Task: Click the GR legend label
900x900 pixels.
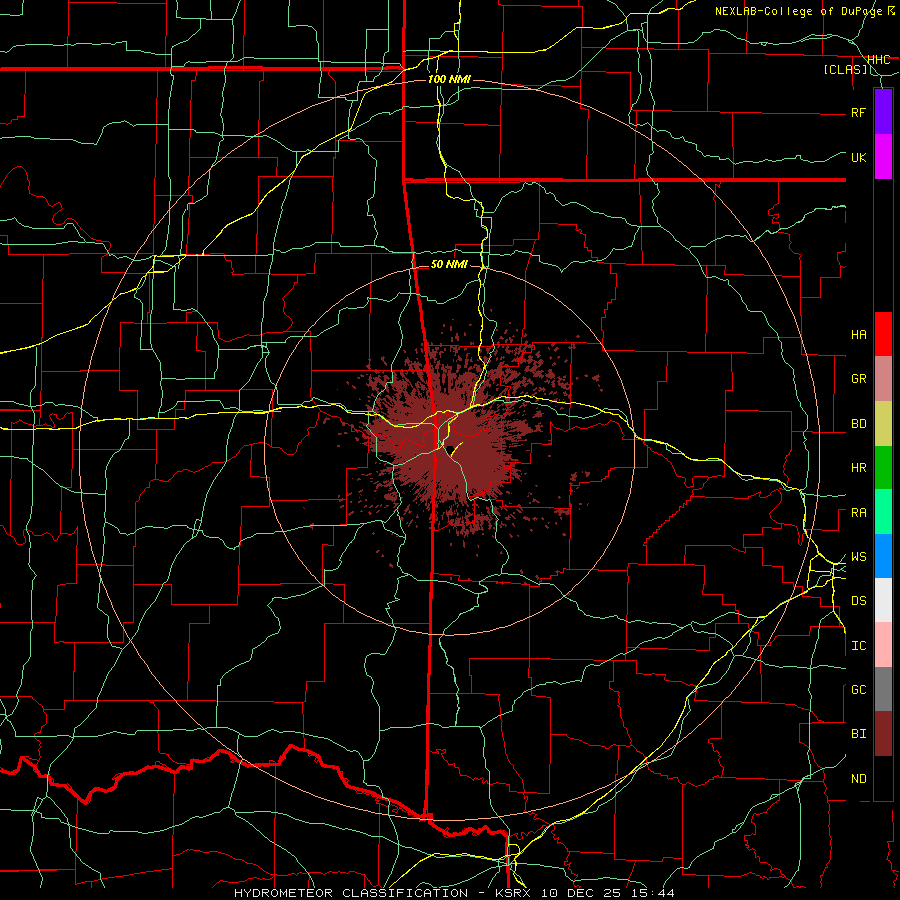Action: click(x=858, y=379)
